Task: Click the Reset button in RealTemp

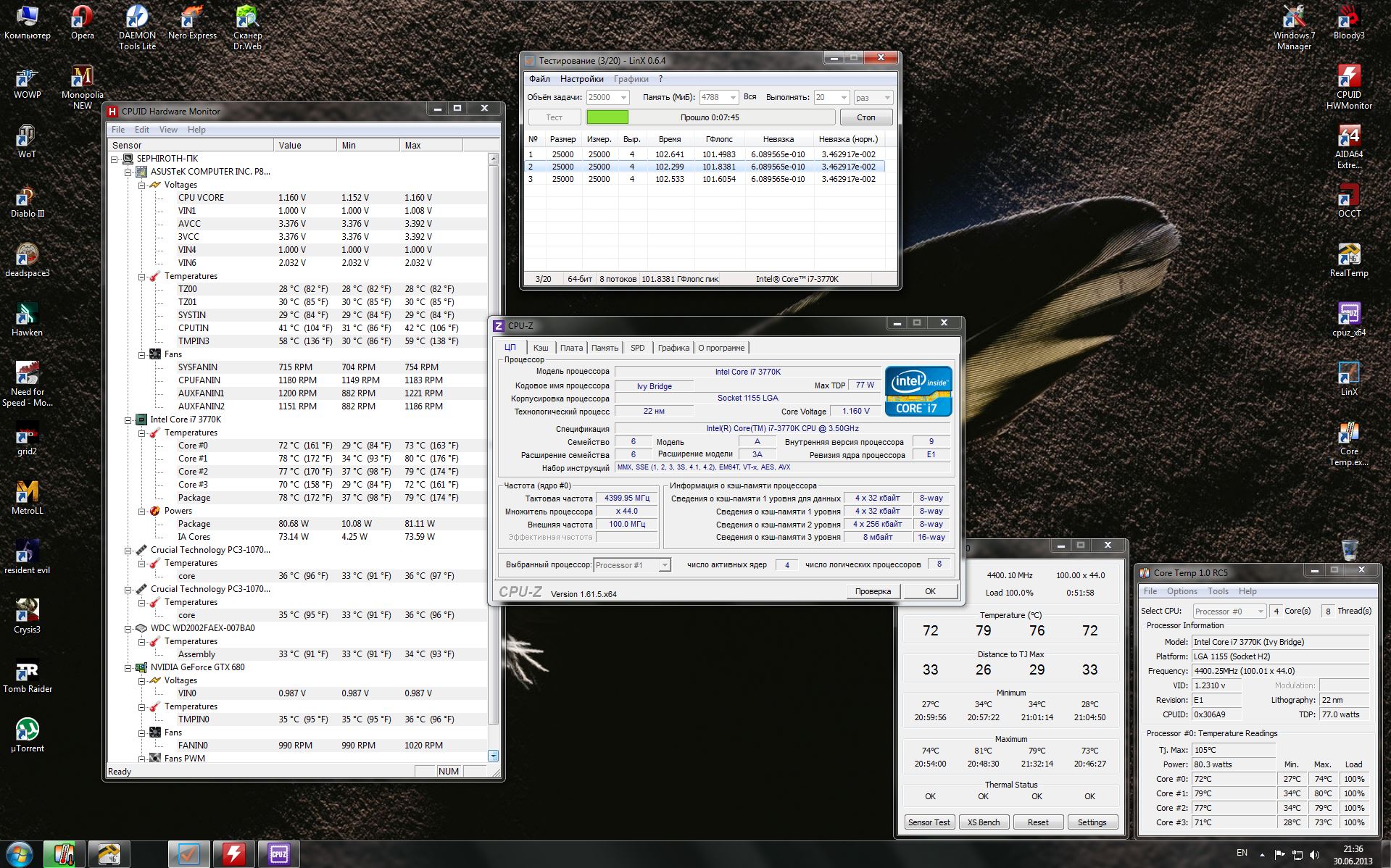Action: click(1037, 822)
